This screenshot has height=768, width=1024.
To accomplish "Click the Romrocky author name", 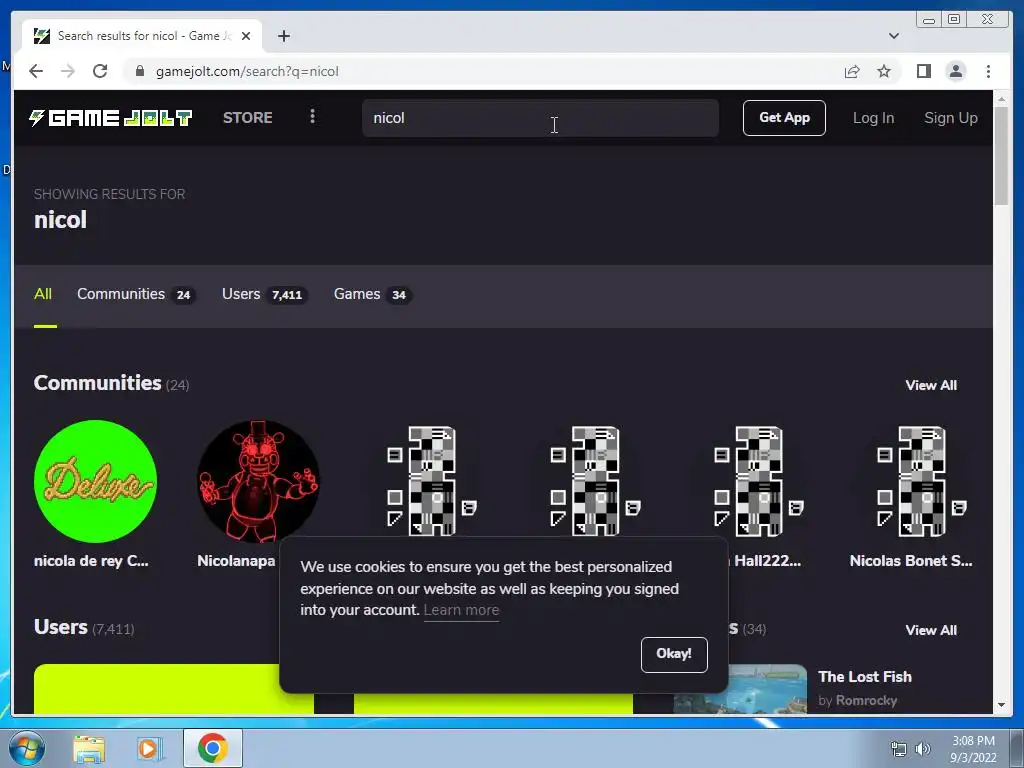I will click(x=867, y=700).
